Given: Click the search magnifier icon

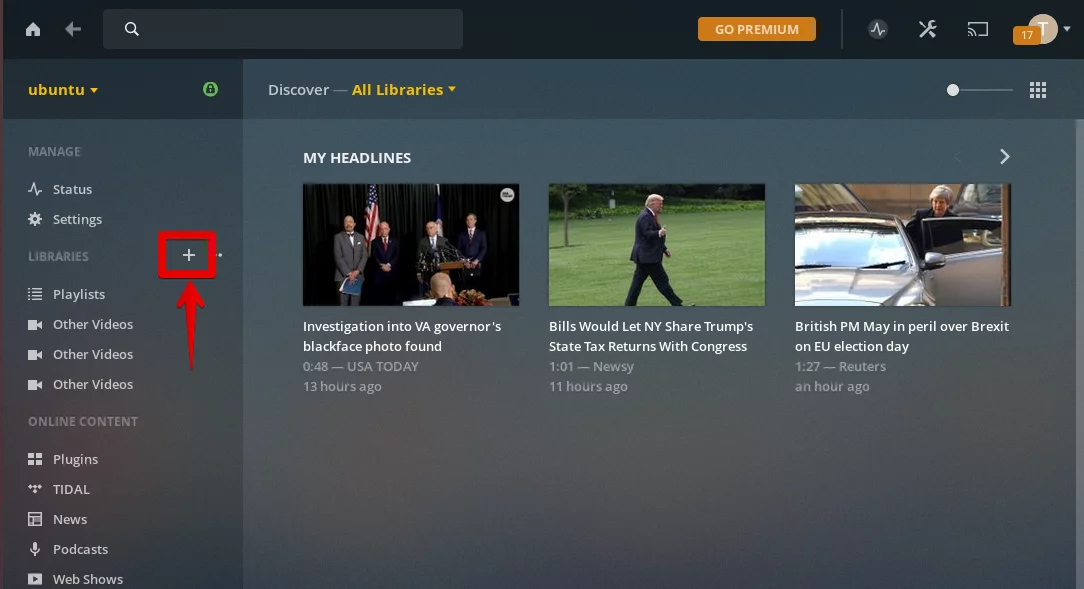Looking at the screenshot, I should click(x=131, y=29).
